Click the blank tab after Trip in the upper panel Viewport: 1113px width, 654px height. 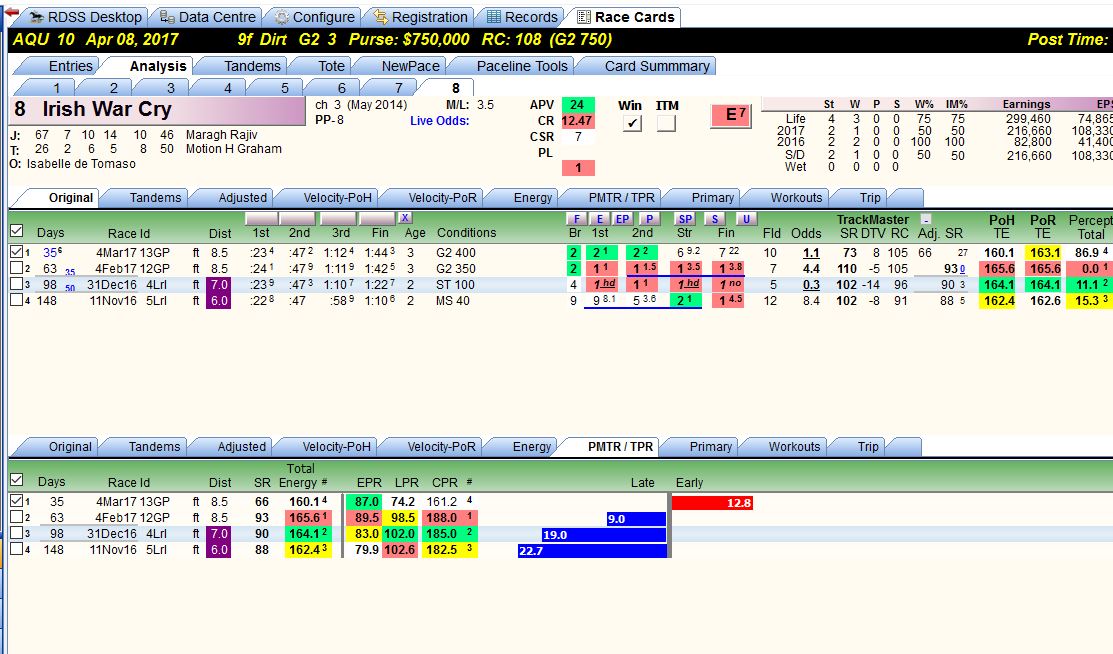(x=905, y=197)
